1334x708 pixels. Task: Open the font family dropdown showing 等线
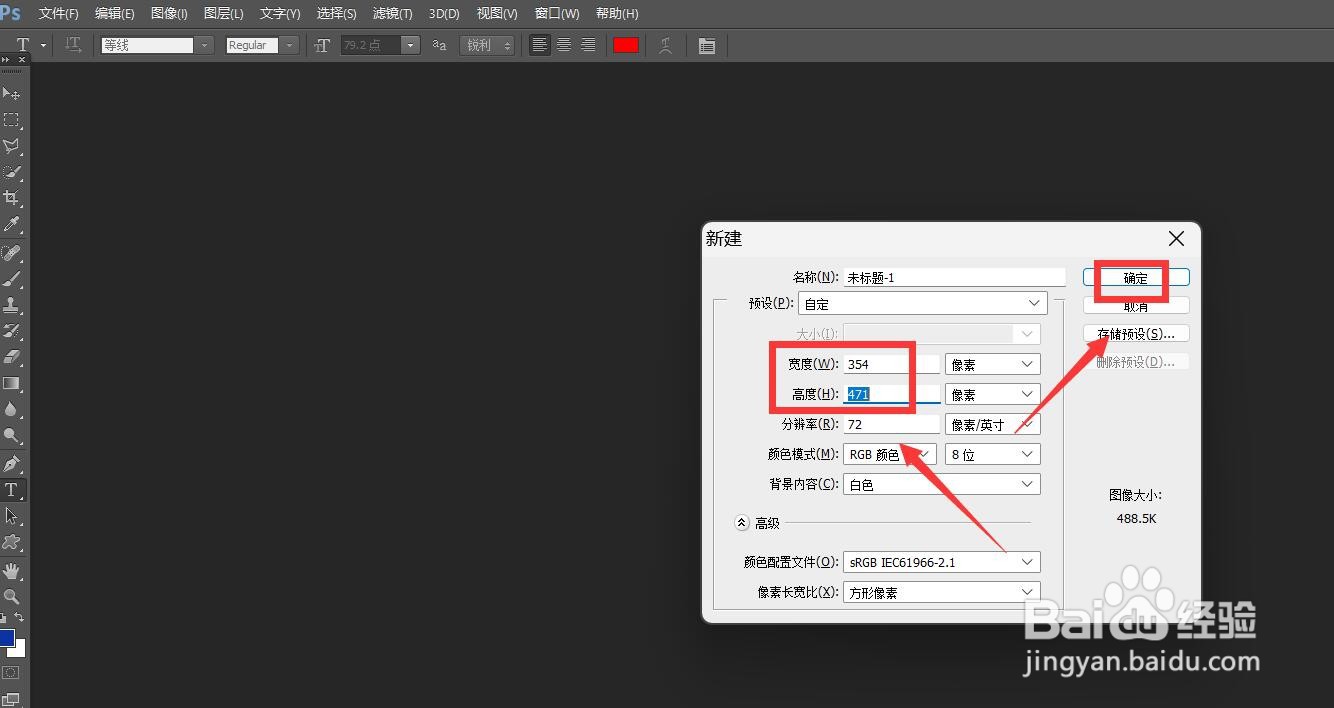(x=204, y=45)
